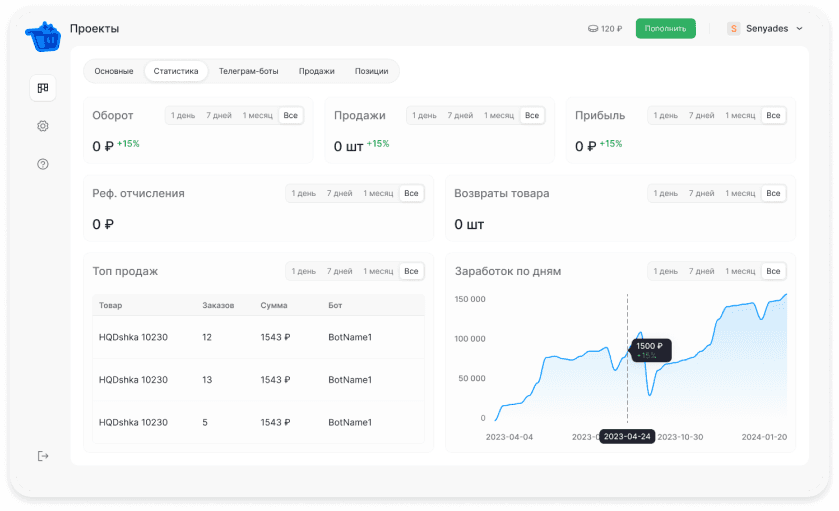839x511 pixels.
Task: Click the logout icon in sidebar
Action: (43, 456)
